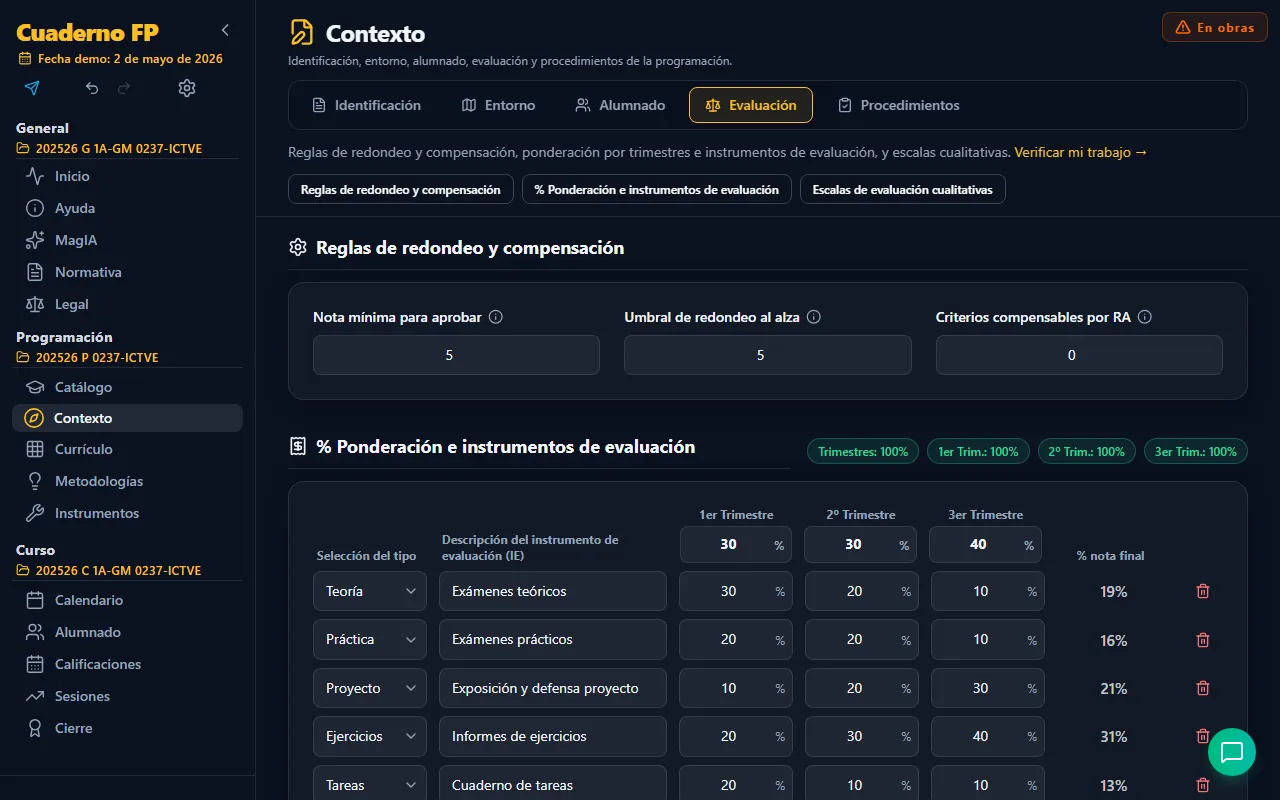Collapse the sidebar with the chevron

(x=226, y=30)
